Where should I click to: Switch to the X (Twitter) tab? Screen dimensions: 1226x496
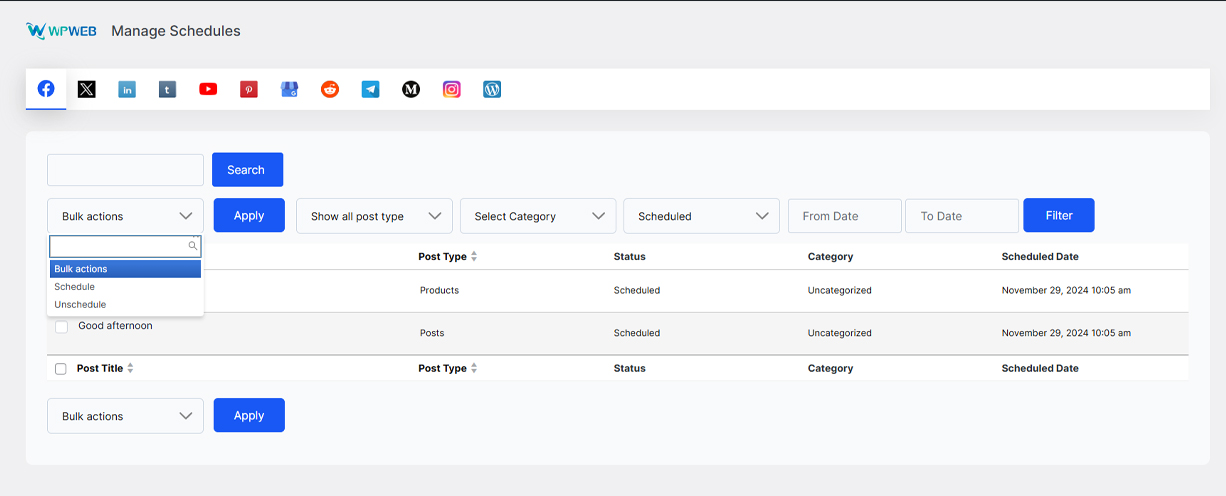tap(87, 89)
